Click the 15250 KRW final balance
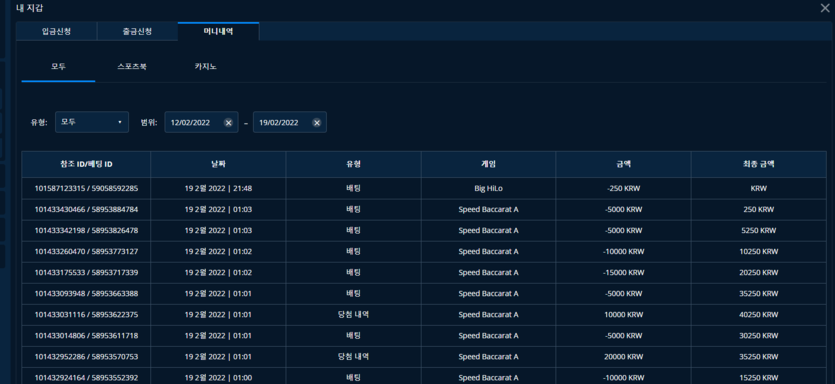Image resolution: width=835 pixels, height=384 pixels. tap(759, 378)
